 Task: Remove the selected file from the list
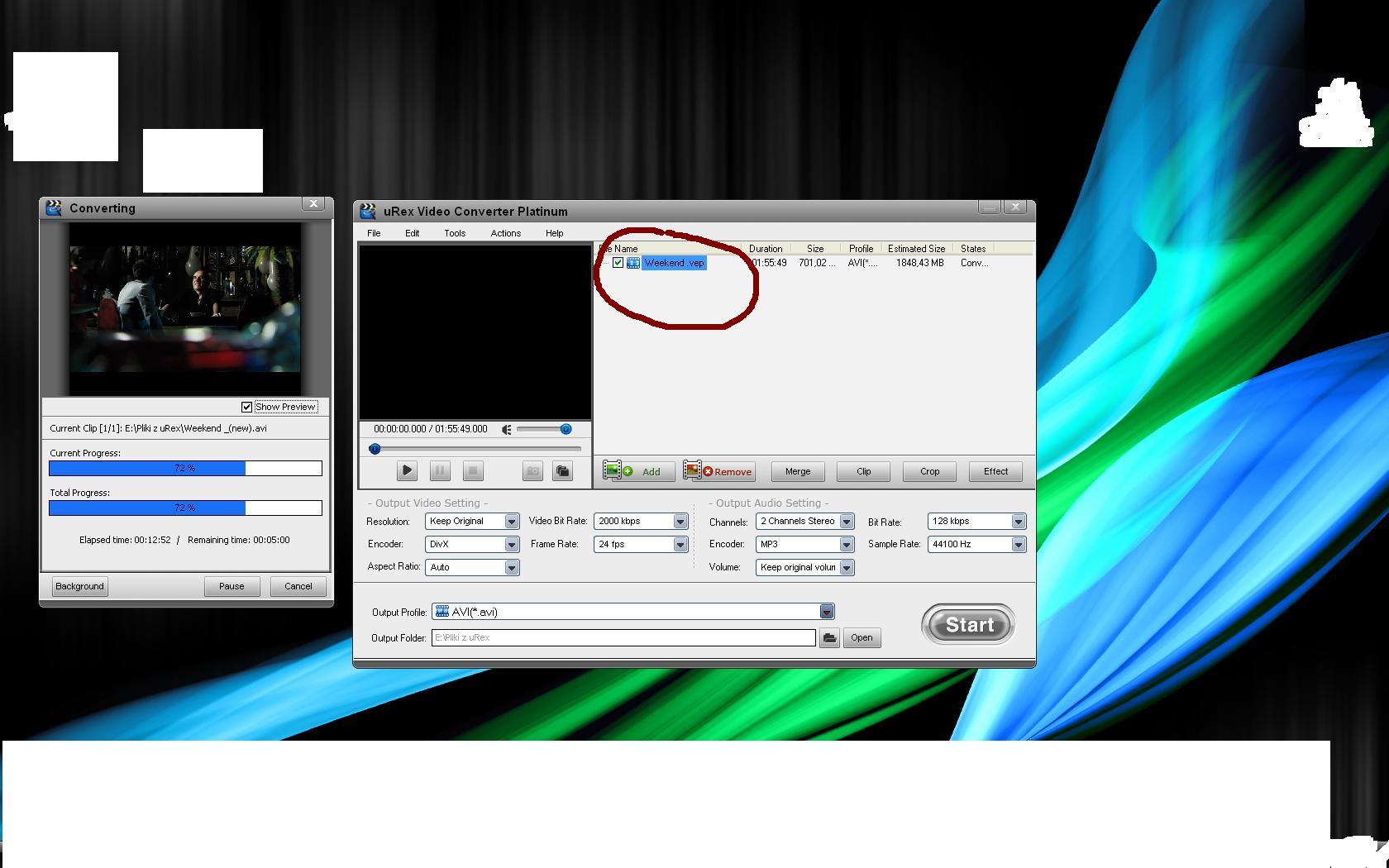(x=718, y=471)
